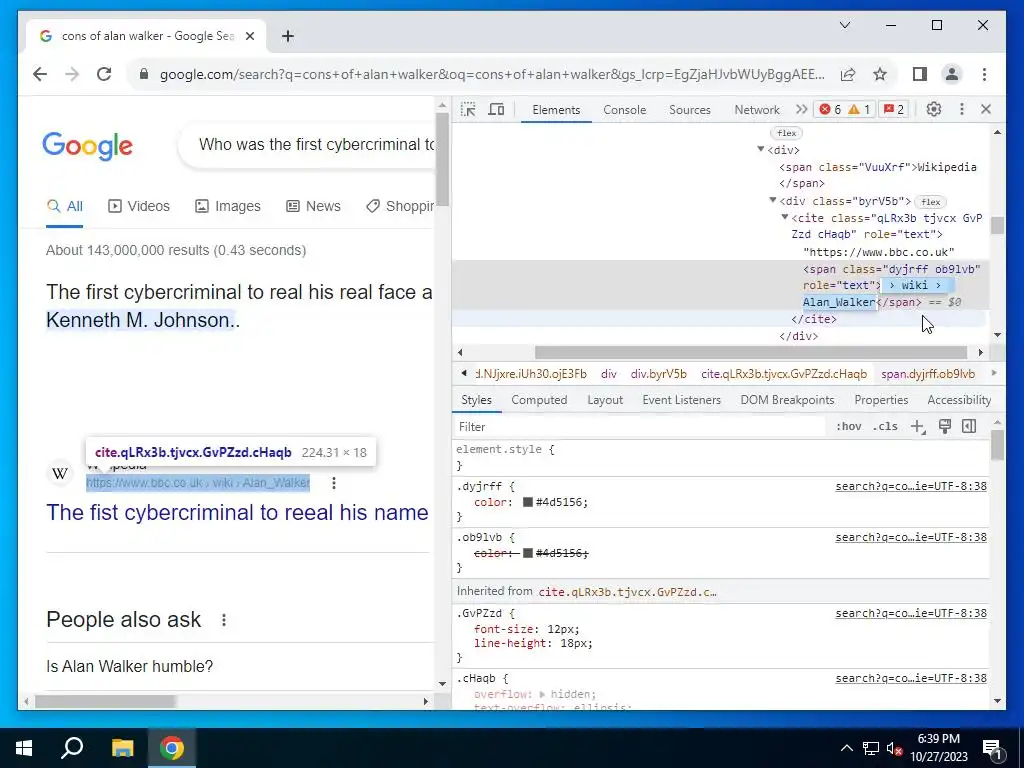This screenshot has height=768, width=1024.
Task: Open the cybercriminal result title link
Action: click(x=237, y=512)
